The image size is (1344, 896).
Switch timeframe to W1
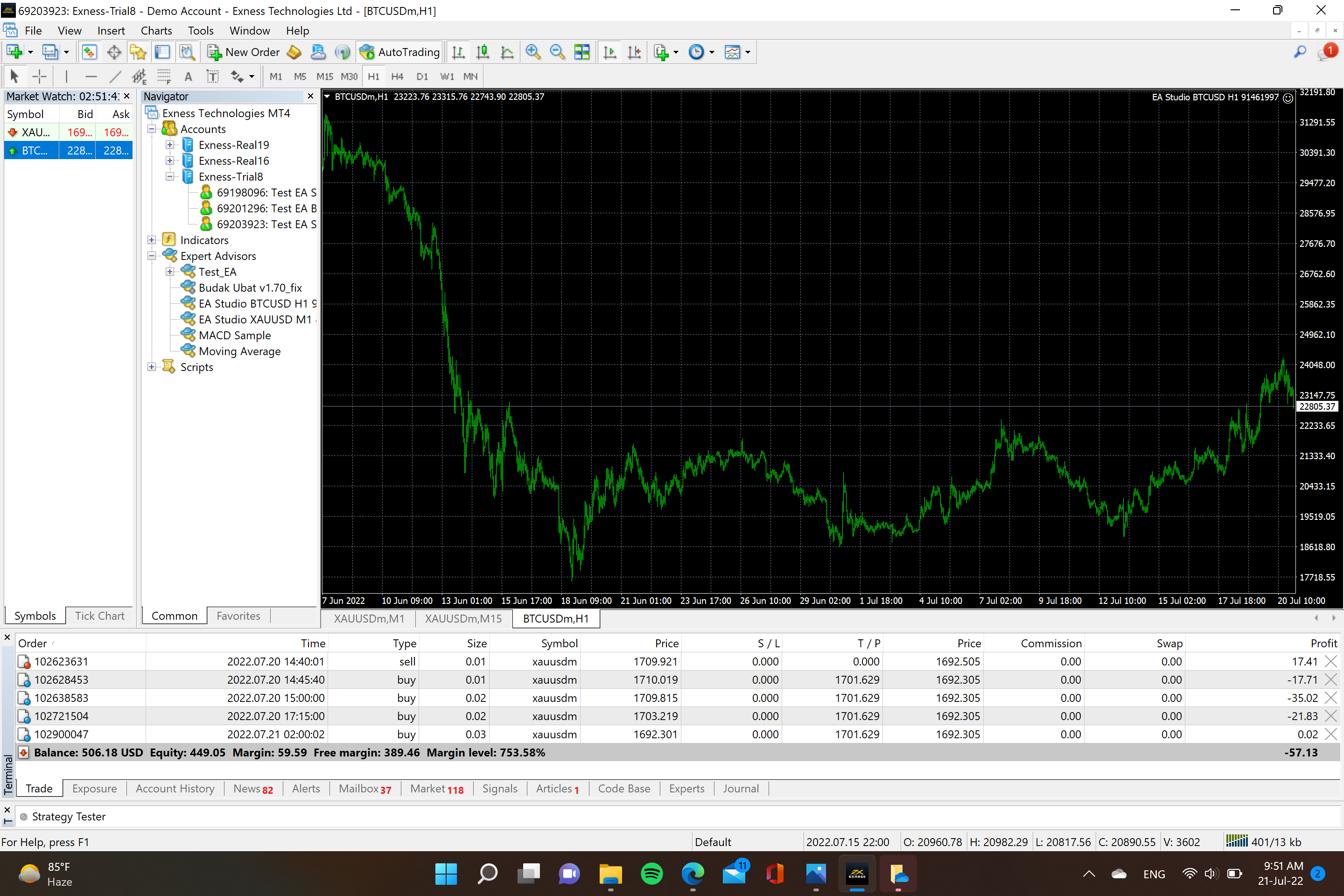point(447,76)
